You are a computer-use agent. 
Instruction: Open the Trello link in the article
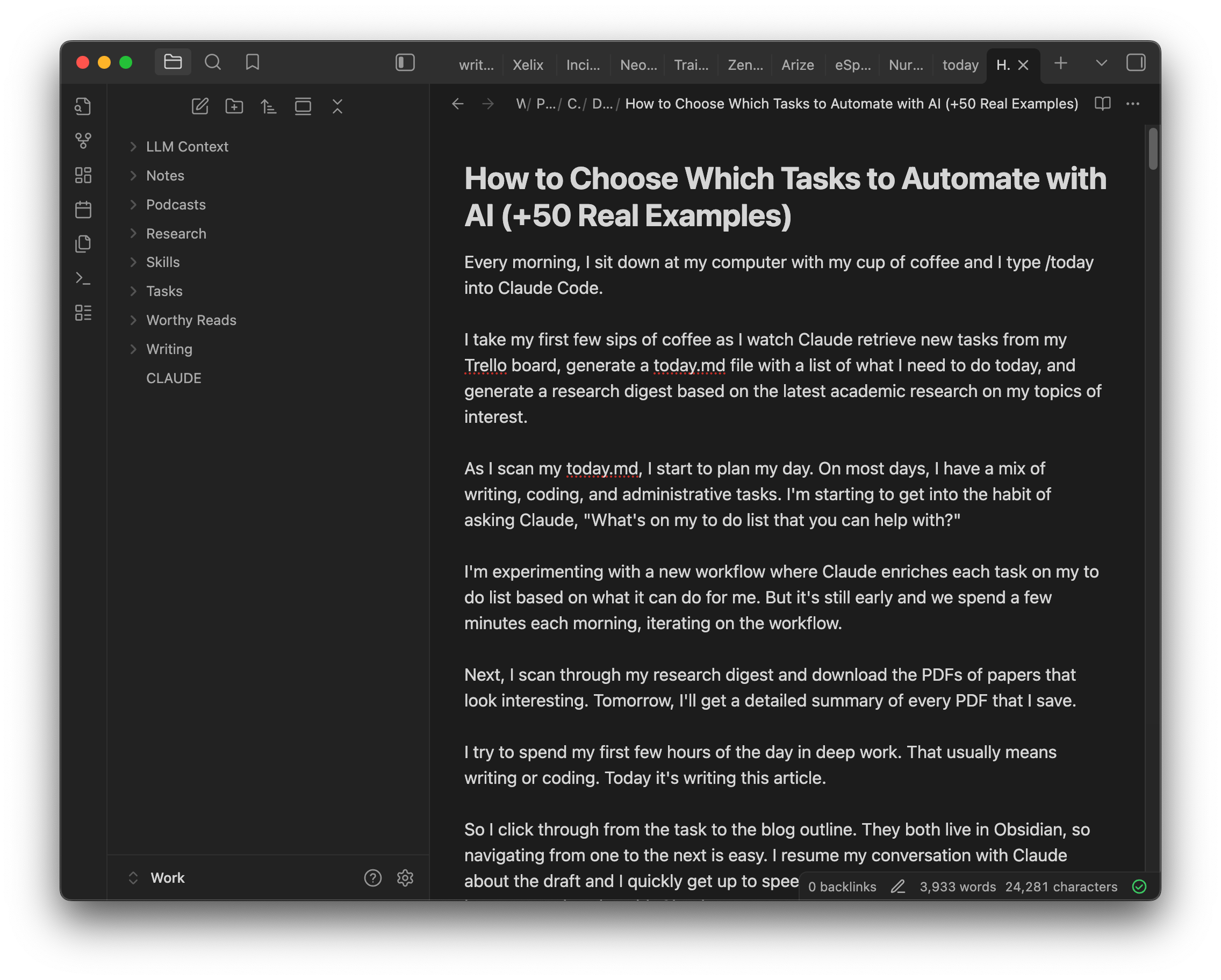484,365
